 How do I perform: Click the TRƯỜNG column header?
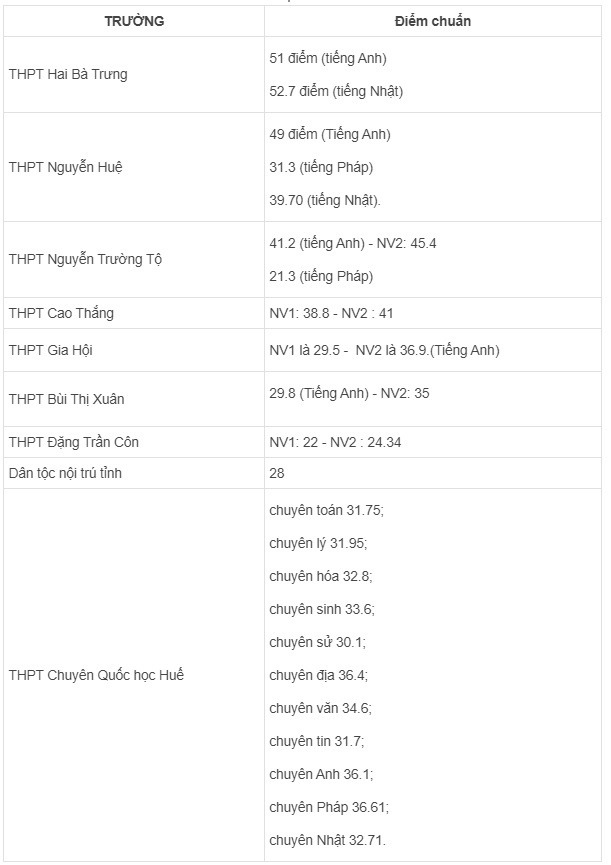click(133, 21)
